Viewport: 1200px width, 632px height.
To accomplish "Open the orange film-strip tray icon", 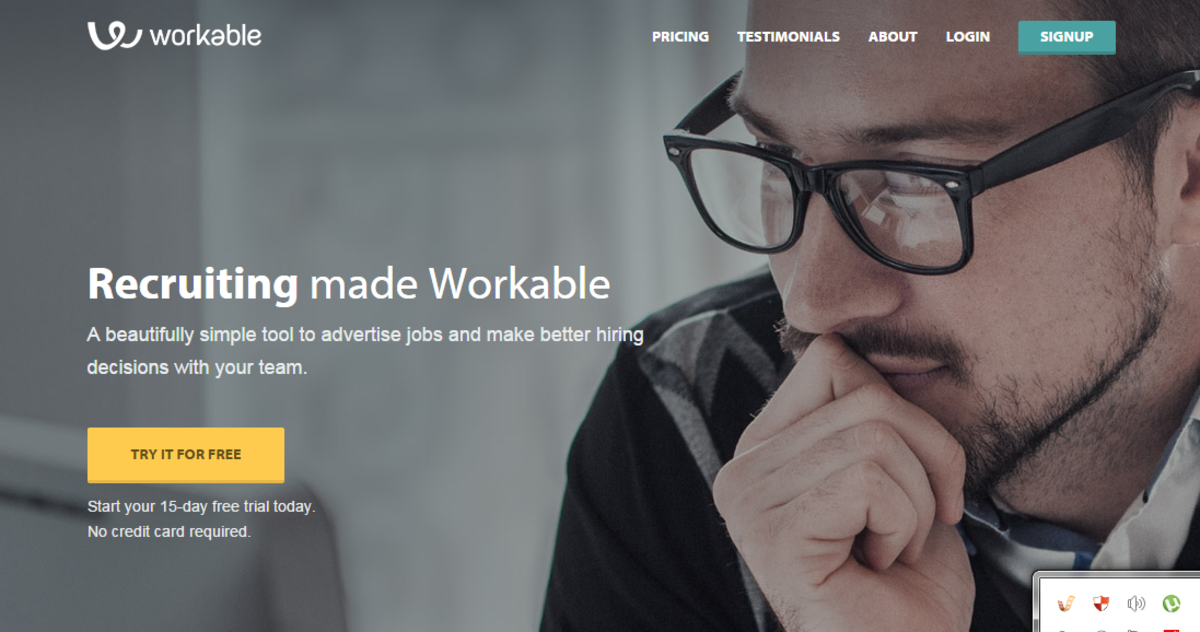I will tap(1066, 603).
